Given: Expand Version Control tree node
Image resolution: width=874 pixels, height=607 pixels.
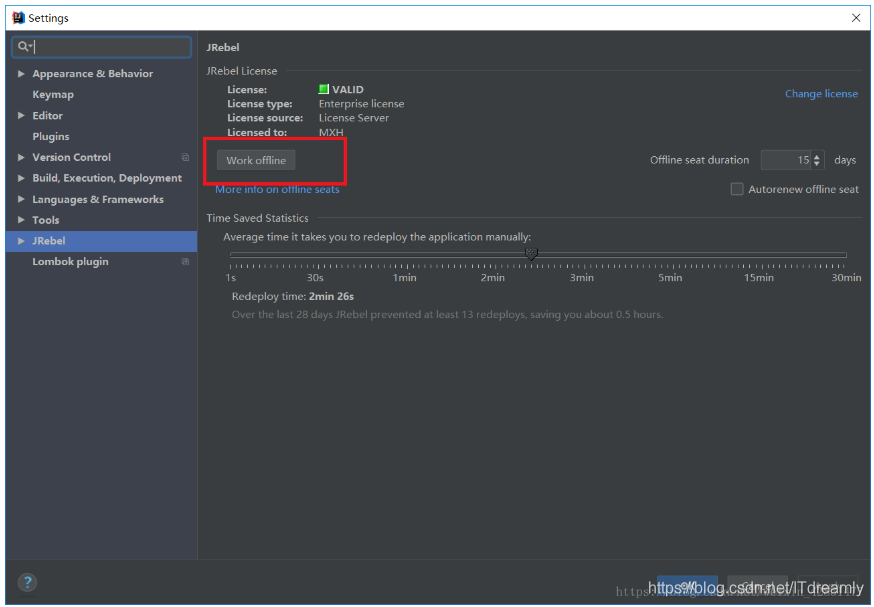Looking at the screenshot, I should tap(21, 157).
